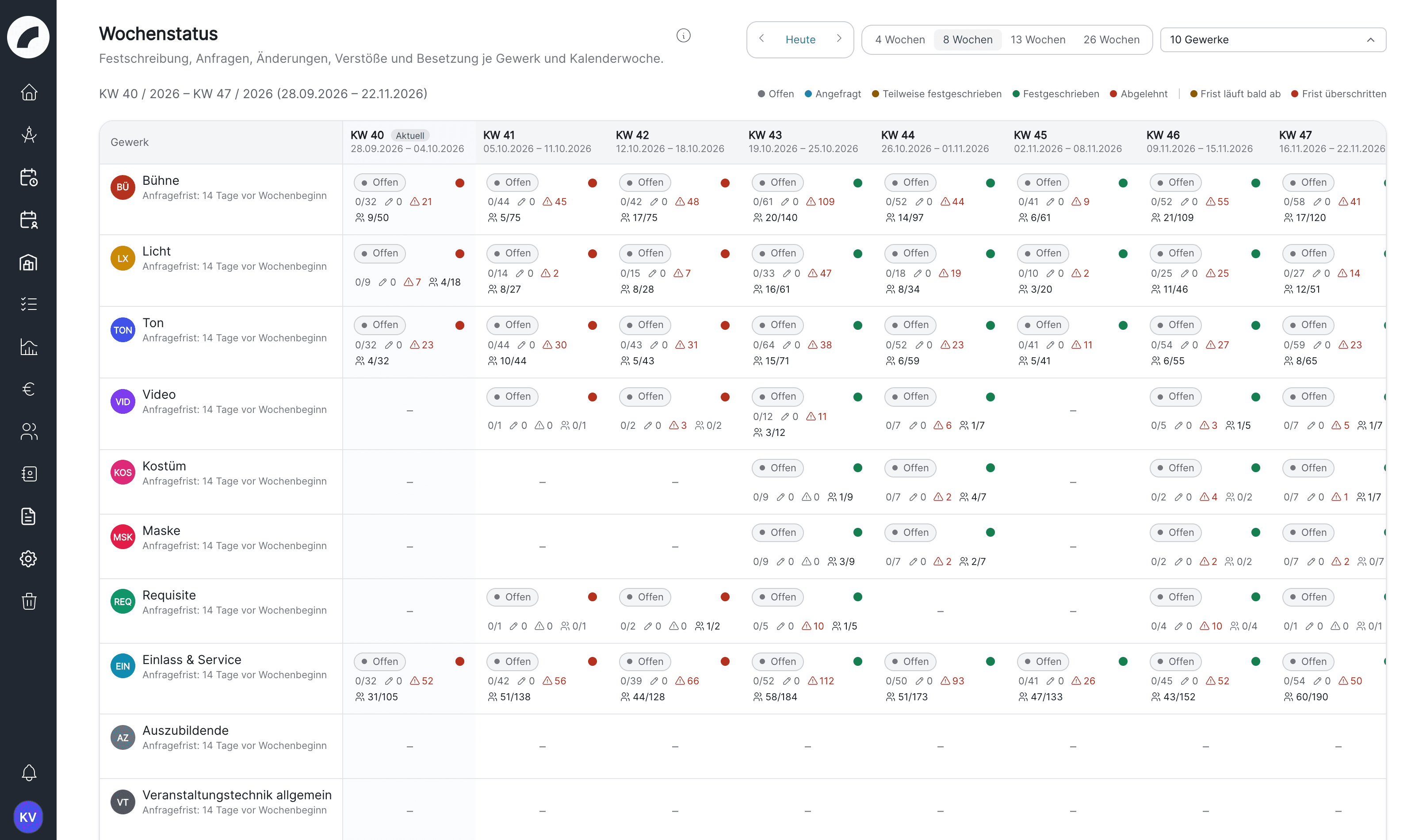Open the euro finance icon in sidebar

tap(28, 389)
